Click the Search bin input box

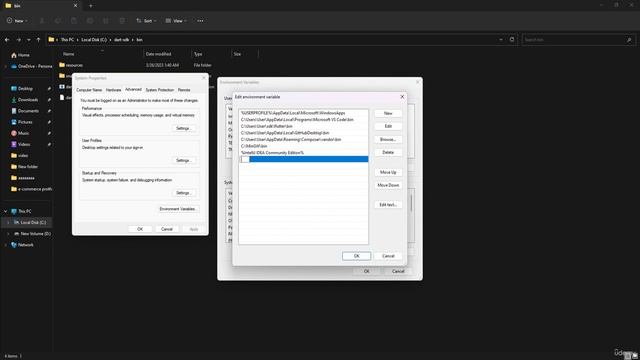pos(578,40)
